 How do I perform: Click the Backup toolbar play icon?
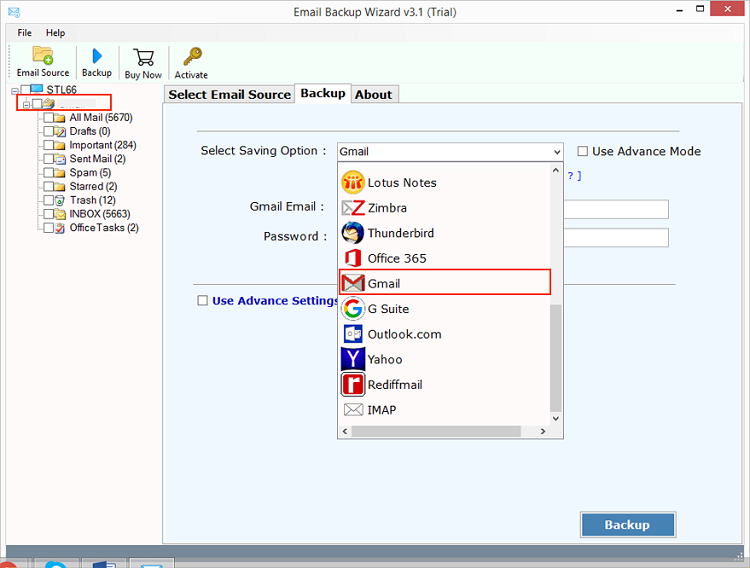coord(97,56)
